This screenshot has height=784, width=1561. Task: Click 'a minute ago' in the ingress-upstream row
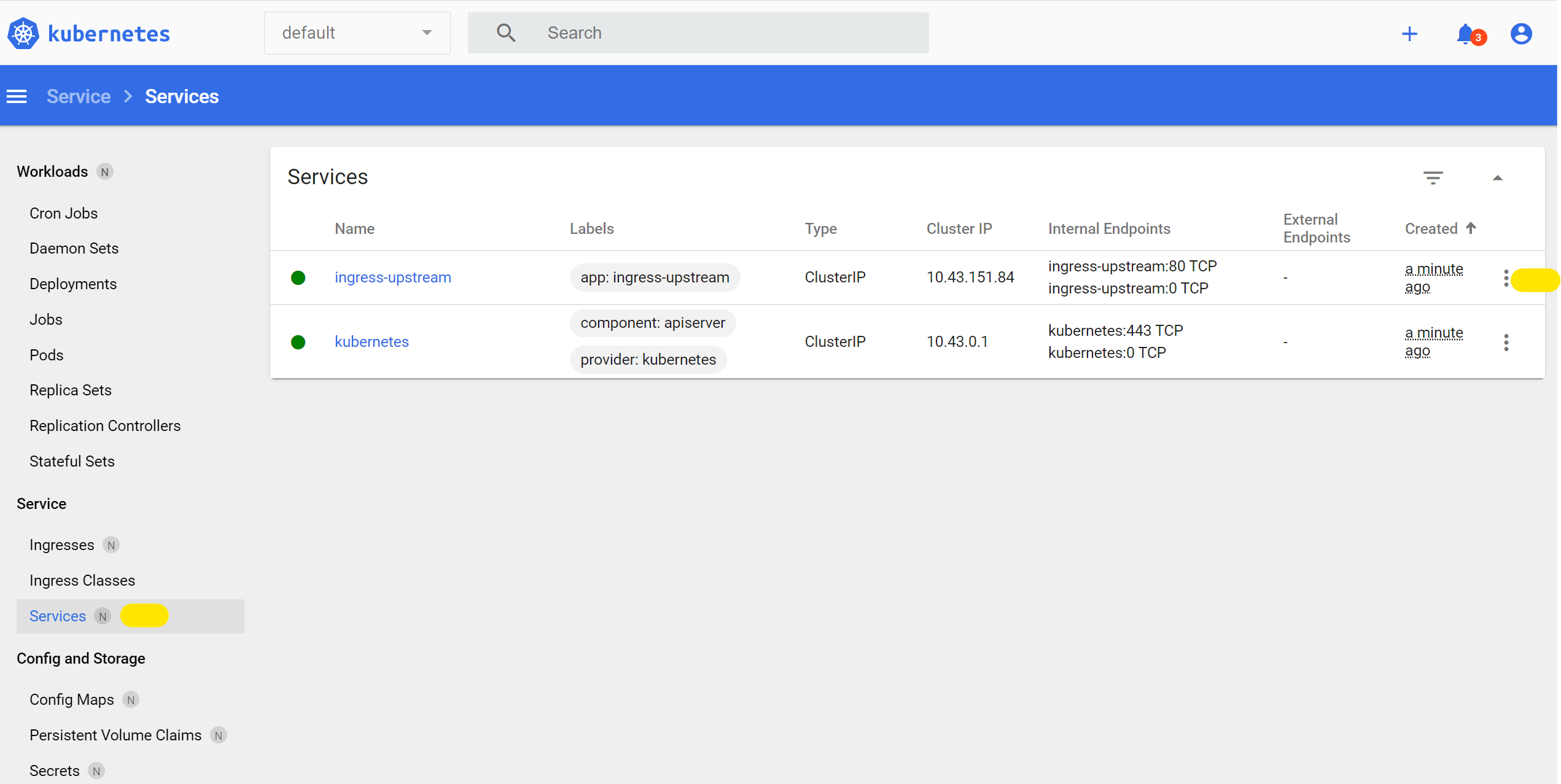pos(1434,278)
